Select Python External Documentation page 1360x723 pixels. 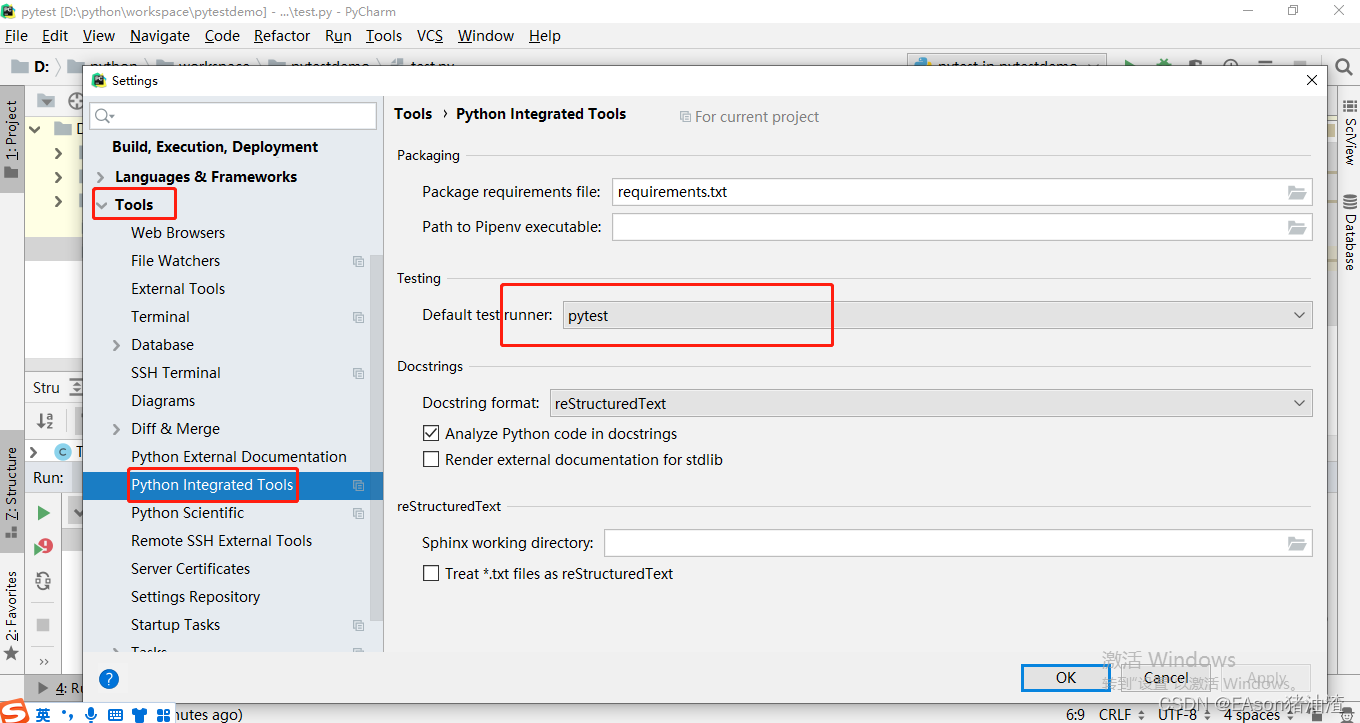(x=239, y=457)
